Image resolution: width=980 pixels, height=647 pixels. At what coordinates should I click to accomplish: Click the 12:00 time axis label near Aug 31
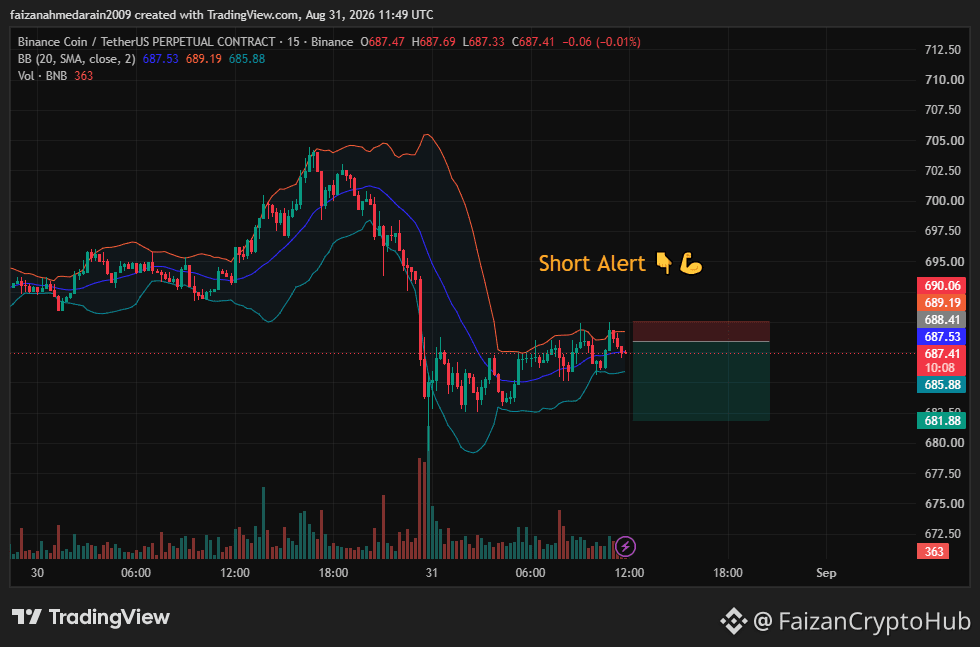pos(629,573)
